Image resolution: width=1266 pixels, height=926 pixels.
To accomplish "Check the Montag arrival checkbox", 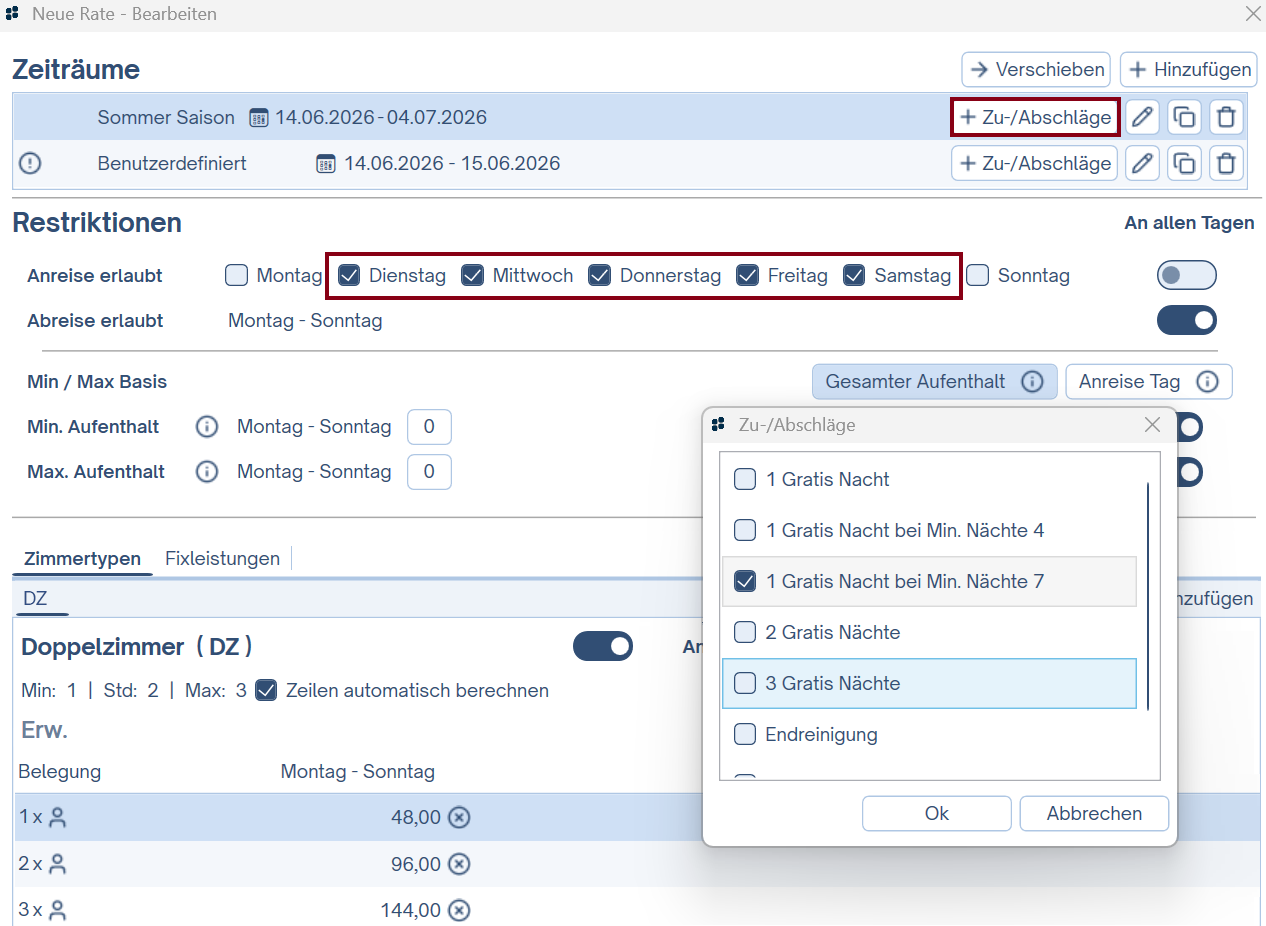I will click(x=236, y=275).
